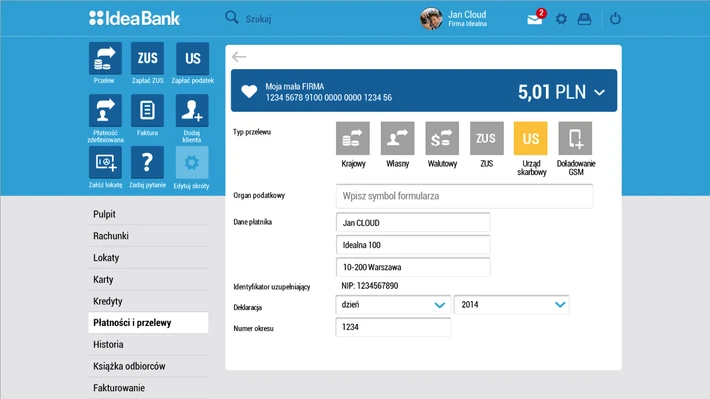Open the Dodaj klienta shortcut icon
Screen dimensions: 710x399
192,111
